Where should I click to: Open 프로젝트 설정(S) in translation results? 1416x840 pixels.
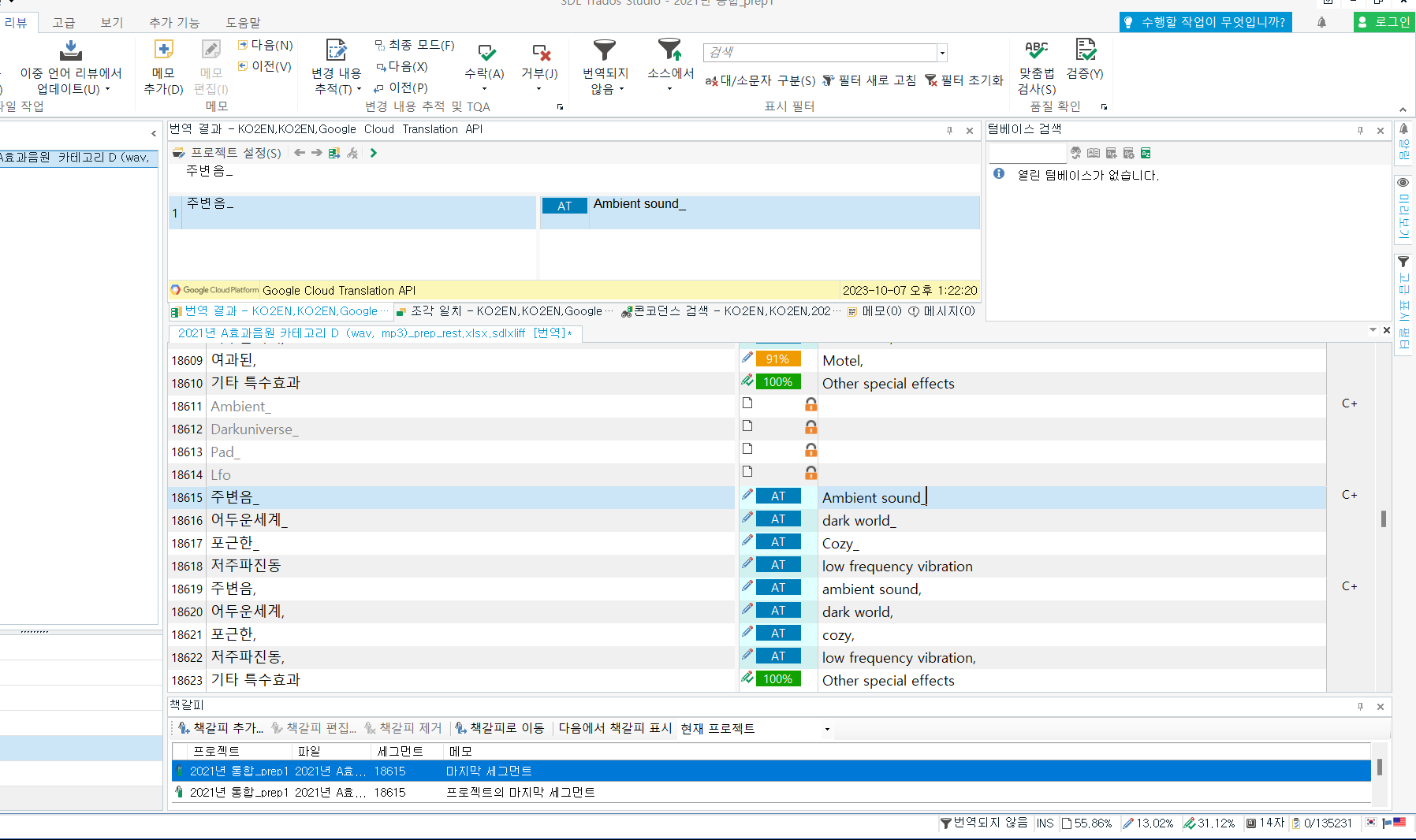(227, 153)
